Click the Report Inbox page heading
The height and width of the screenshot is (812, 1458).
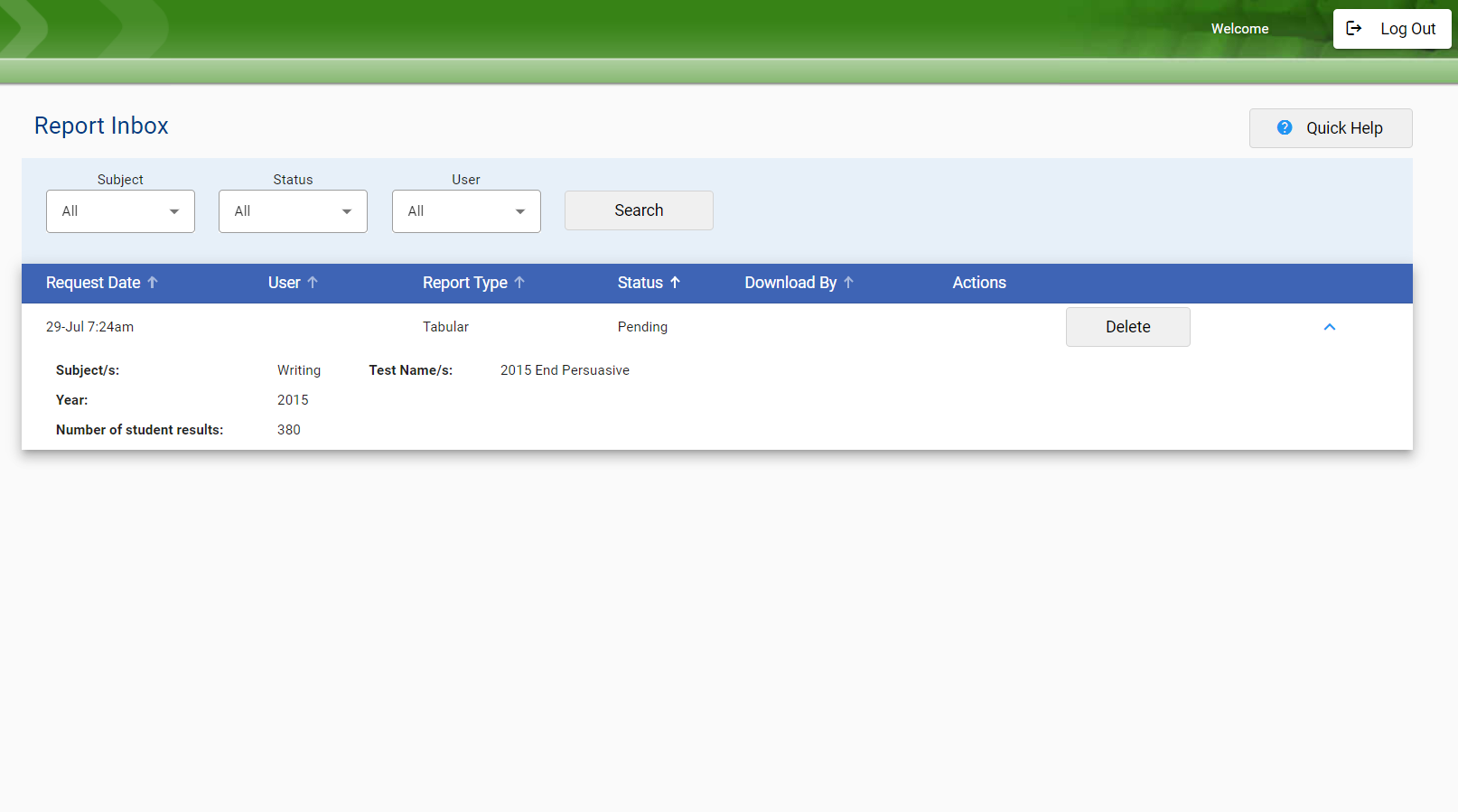[x=101, y=126]
